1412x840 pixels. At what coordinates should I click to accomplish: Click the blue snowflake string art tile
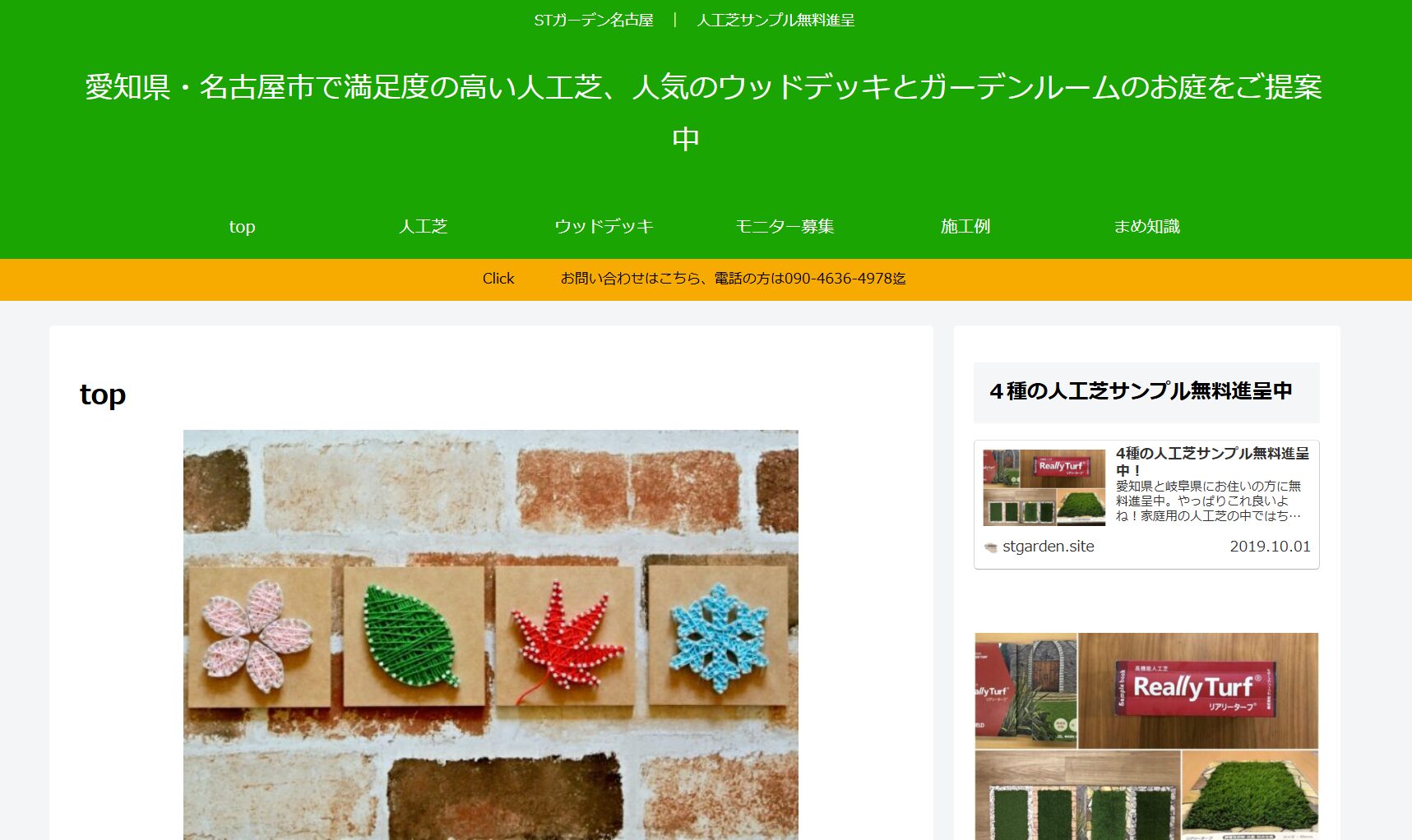point(718,635)
